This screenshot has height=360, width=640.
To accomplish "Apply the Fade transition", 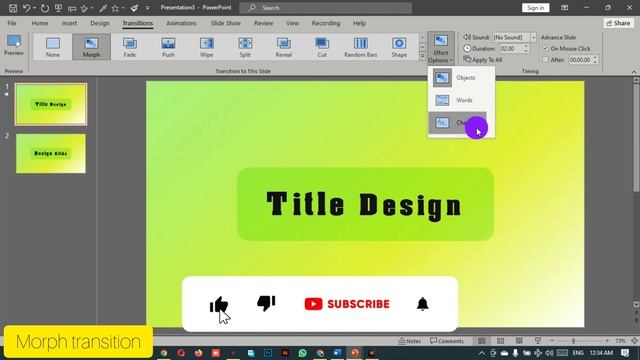I will tap(130, 47).
